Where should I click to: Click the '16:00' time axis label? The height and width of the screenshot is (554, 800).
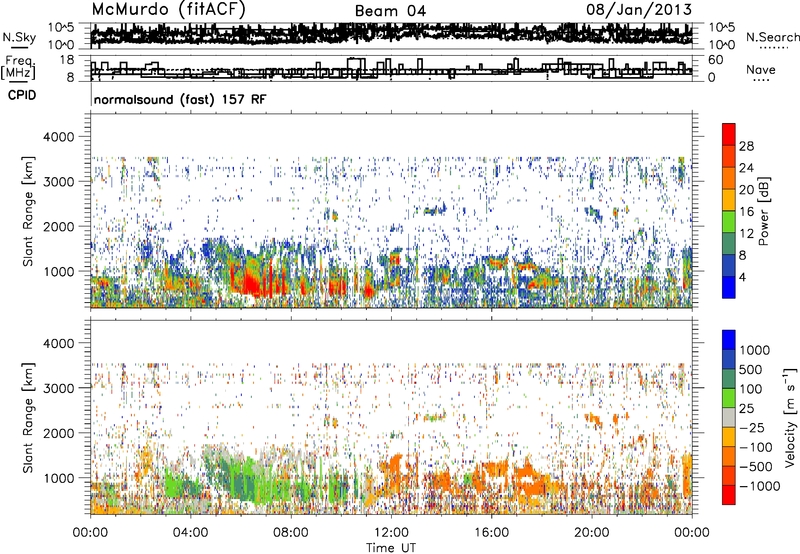[x=491, y=533]
